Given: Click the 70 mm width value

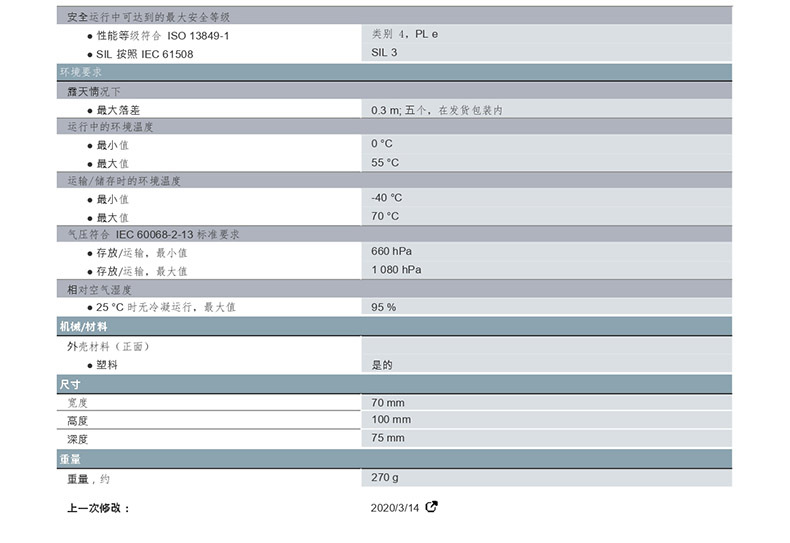Looking at the screenshot, I should pyautogui.click(x=388, y=402).
